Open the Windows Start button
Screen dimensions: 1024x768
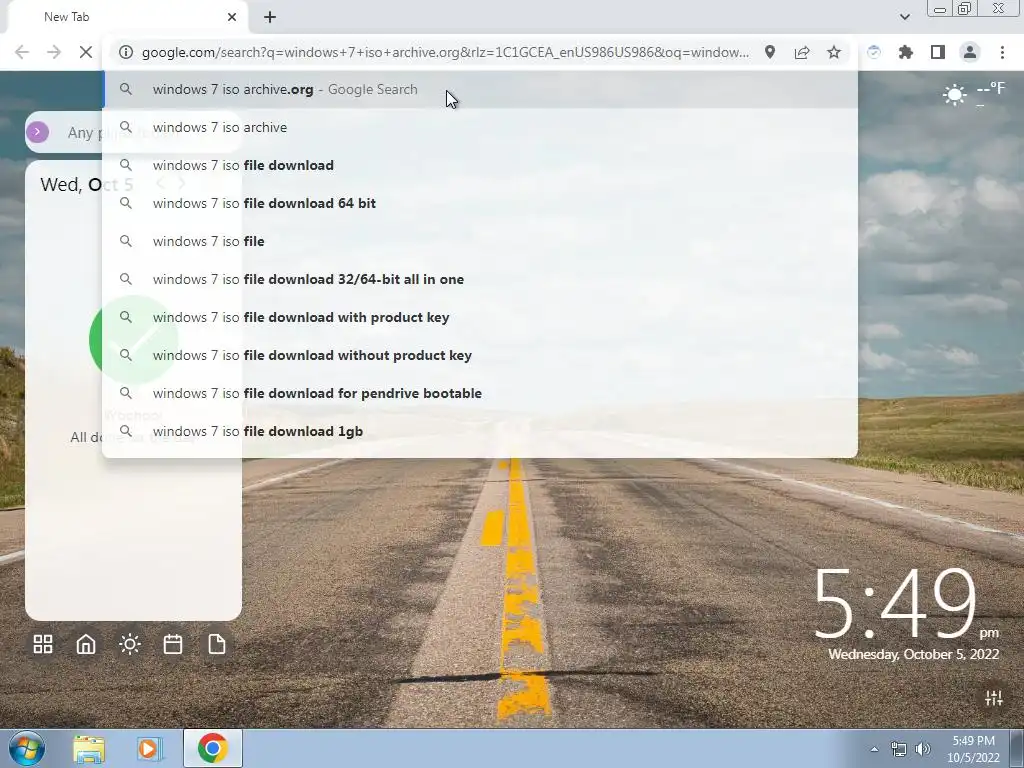click(27, 748)
